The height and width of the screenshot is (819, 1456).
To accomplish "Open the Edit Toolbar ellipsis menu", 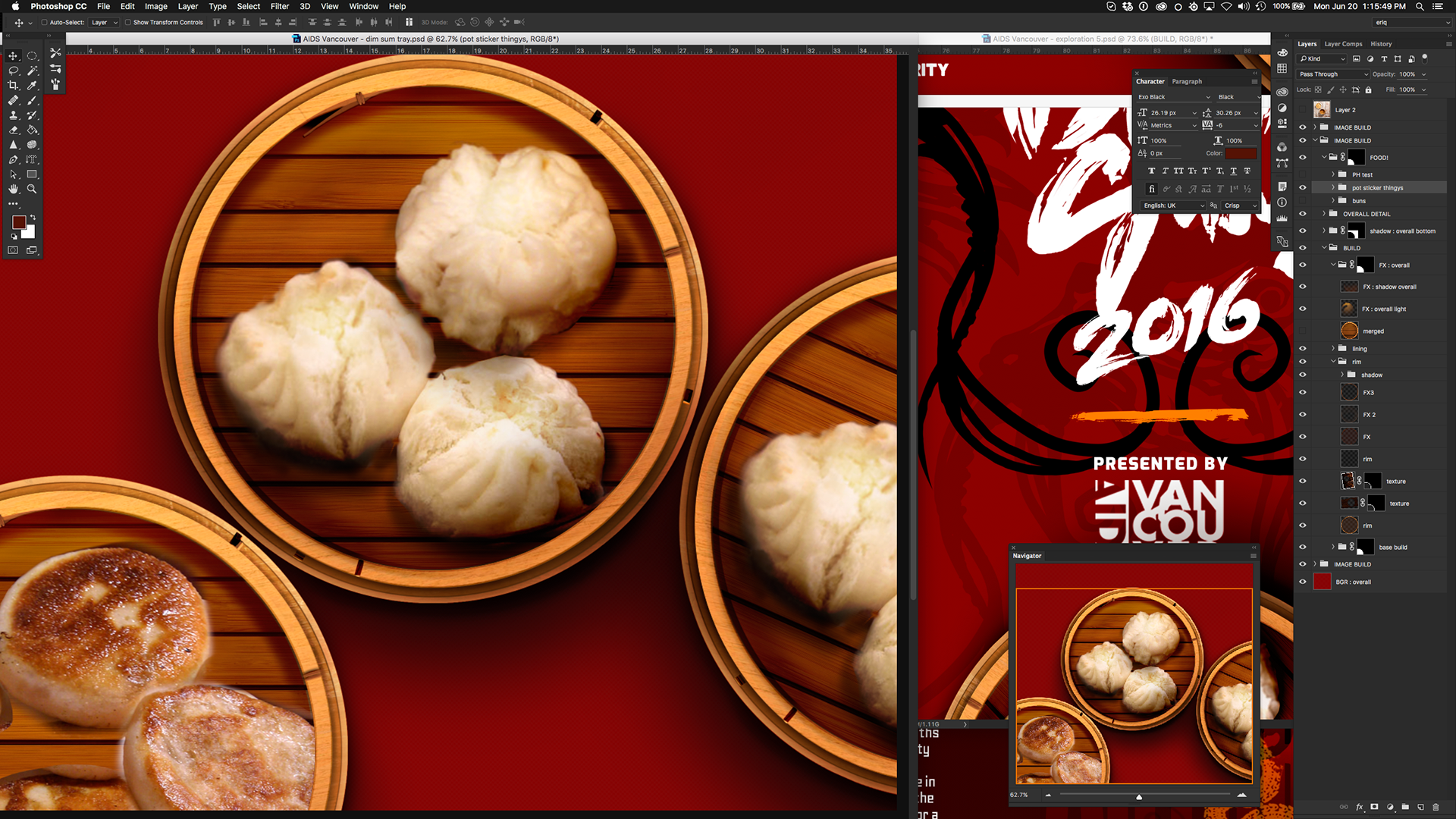I will tap(13, 204).
